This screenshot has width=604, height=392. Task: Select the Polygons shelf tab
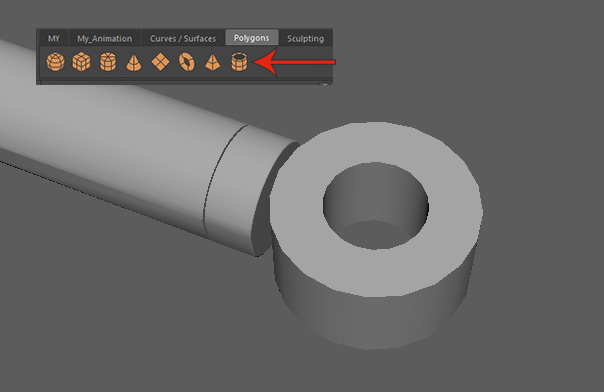[x=252, y=38]
